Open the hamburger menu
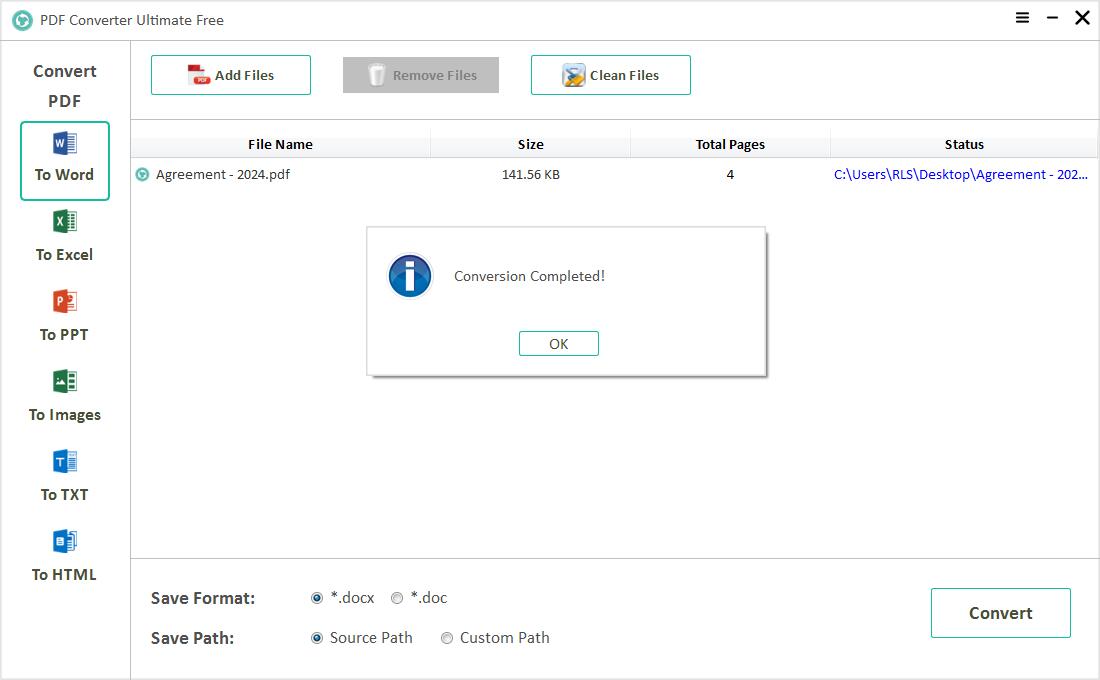 pyautogui.click(x=1022, y=18)
